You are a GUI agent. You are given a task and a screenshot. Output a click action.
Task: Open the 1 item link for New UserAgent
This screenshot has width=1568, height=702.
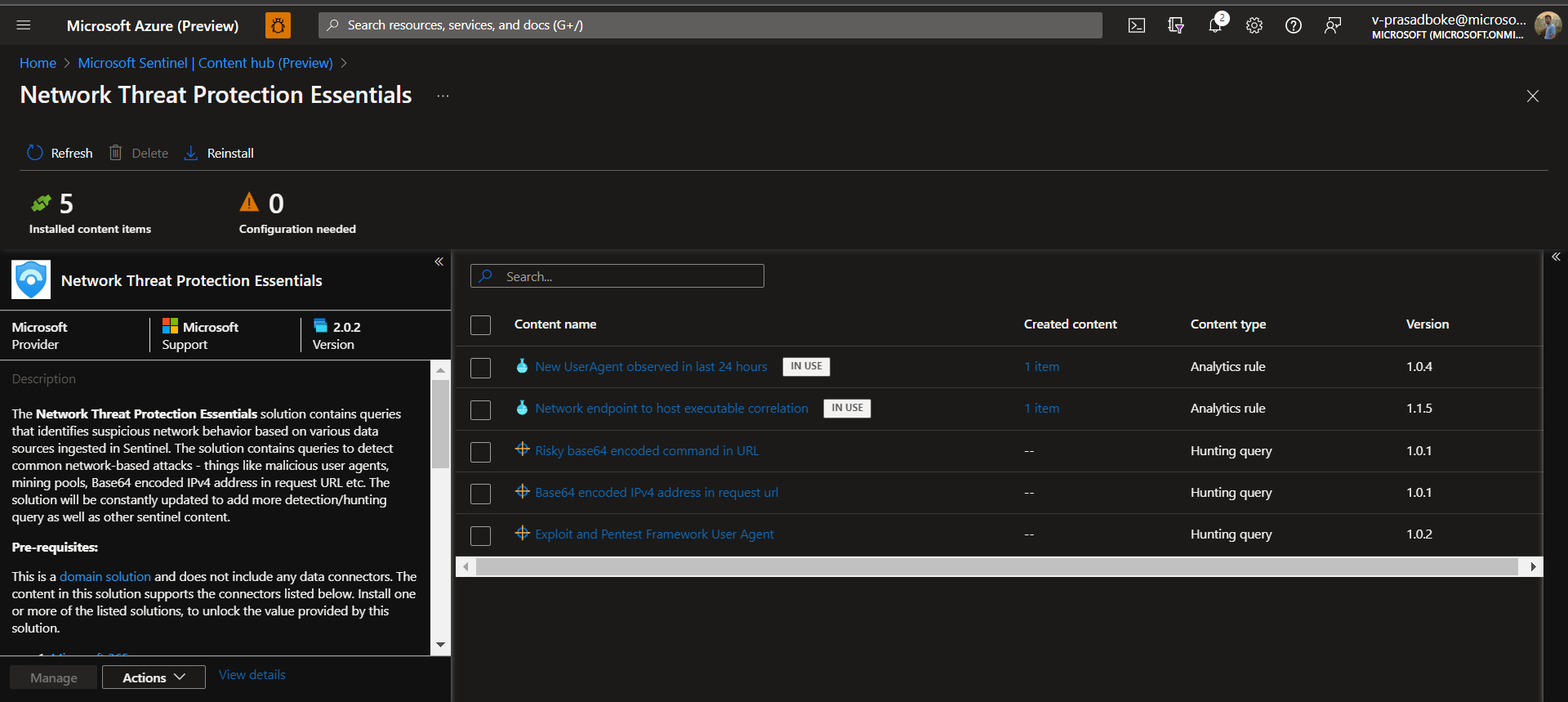pos(1041,366)
